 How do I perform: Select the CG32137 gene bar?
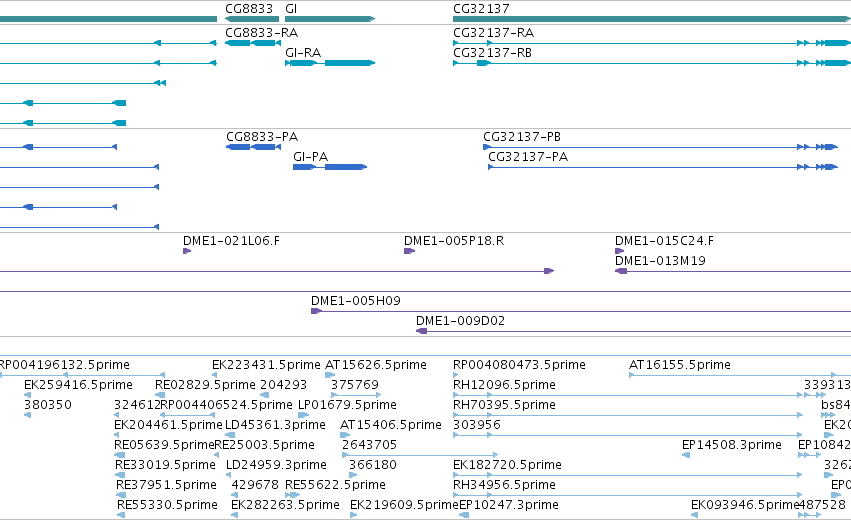tap(652, 19)
